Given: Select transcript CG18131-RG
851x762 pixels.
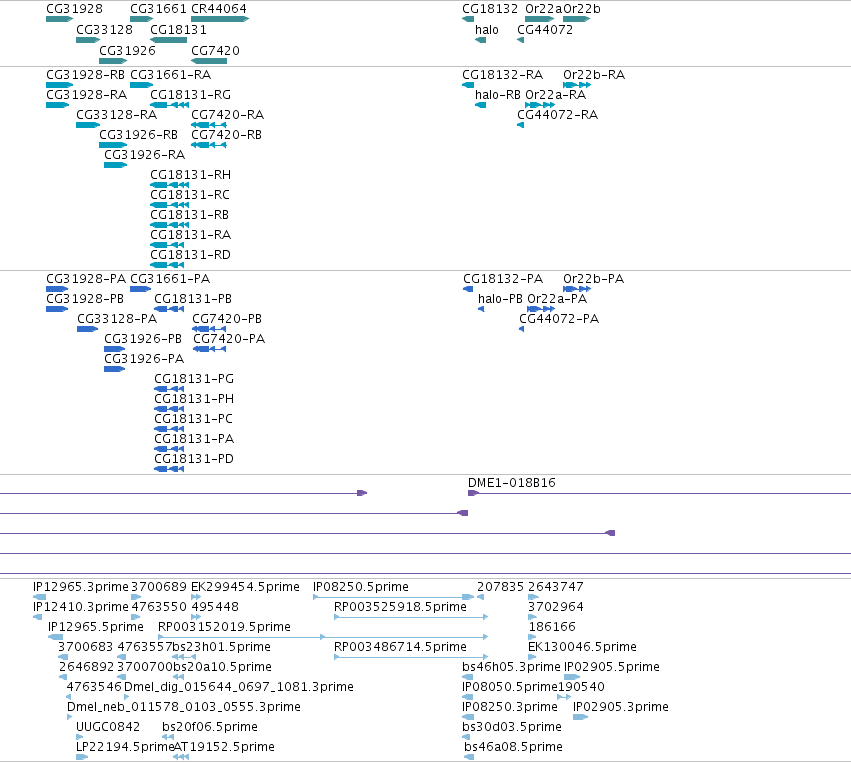Looking at the screenshot, I should pos(169,105).
